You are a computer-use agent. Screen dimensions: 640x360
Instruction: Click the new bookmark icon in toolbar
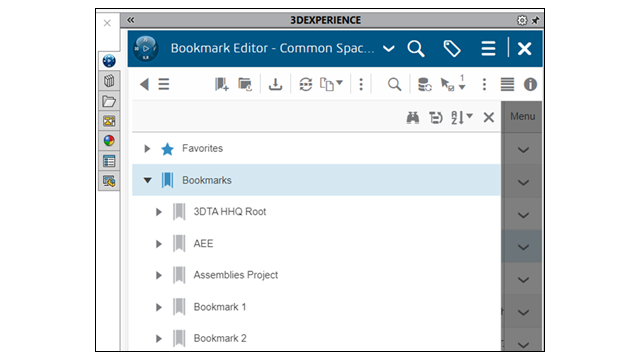click(222, 84)
